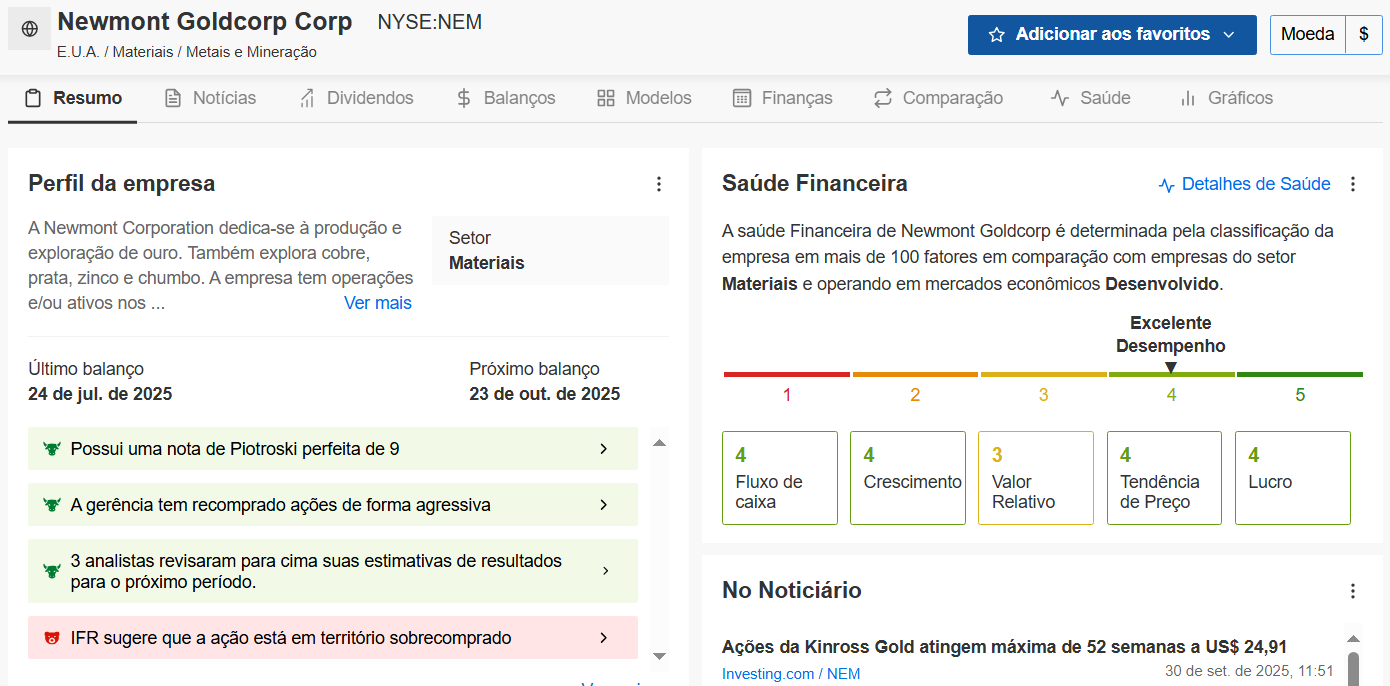Click the star icon in the favorites button
This screenshot has height=686, width=1390.
click(x=996, y=35)
